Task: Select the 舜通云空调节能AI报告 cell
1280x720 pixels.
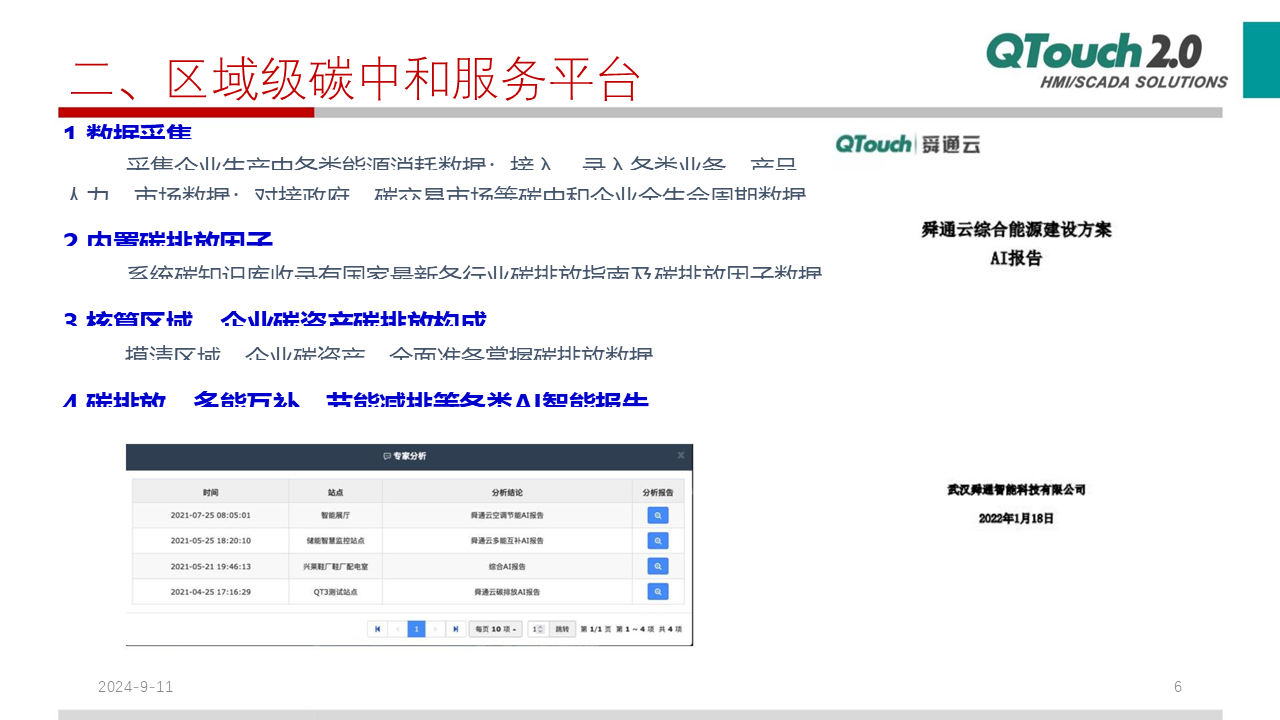Action: 506,516
